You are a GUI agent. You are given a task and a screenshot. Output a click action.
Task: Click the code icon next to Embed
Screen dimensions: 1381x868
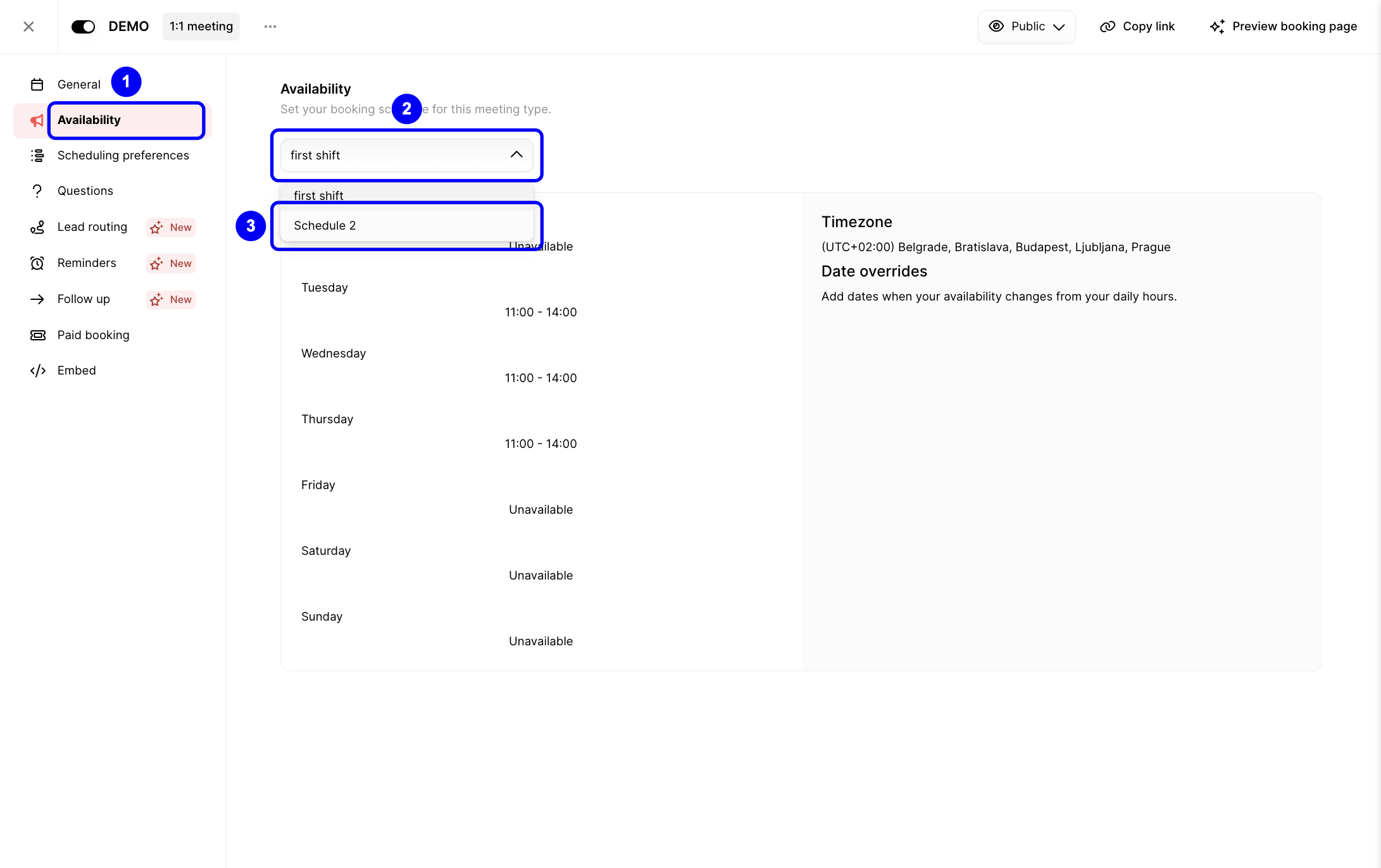point(37,370)
